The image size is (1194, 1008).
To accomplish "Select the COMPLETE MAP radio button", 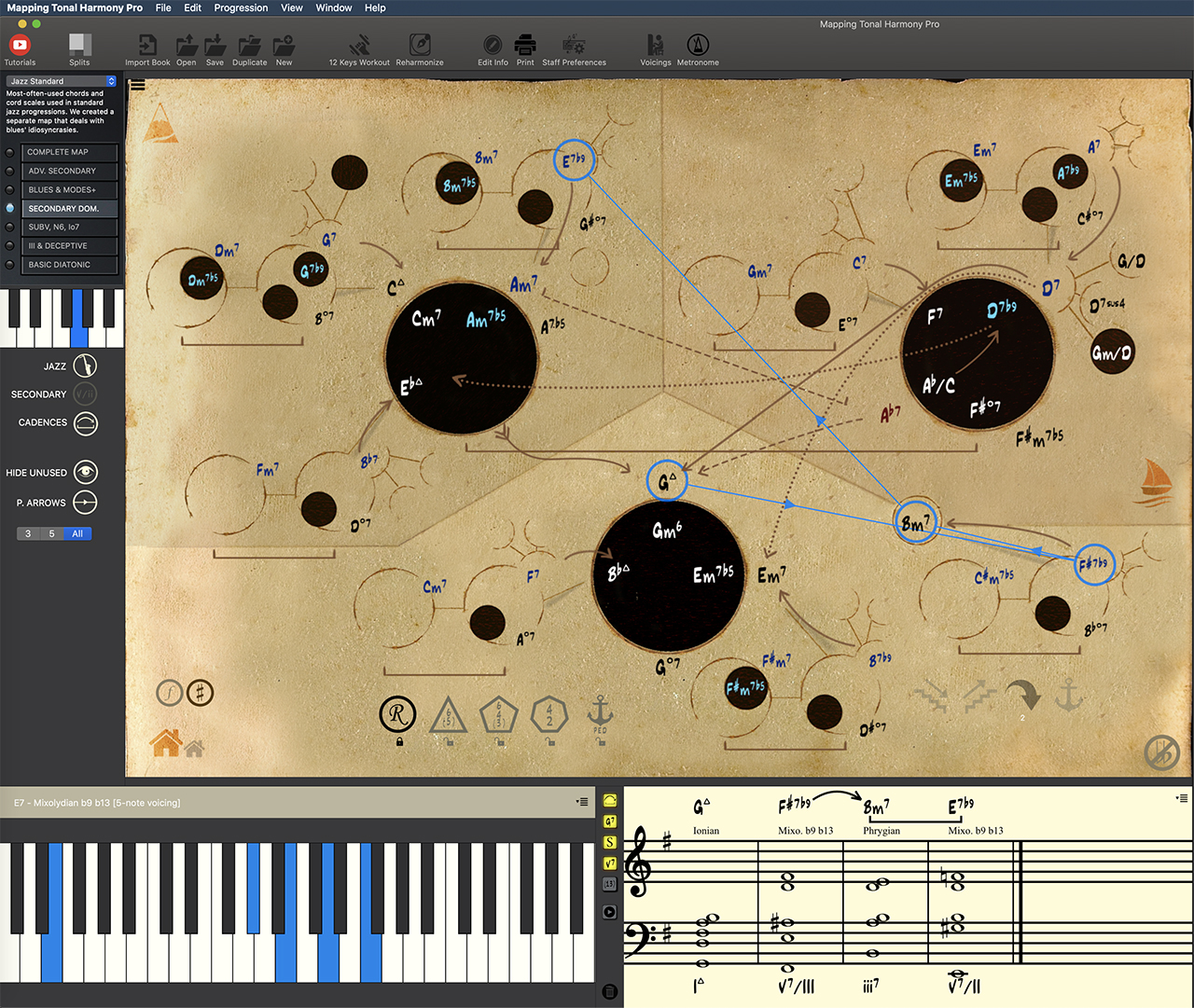I will pos(10,152).
